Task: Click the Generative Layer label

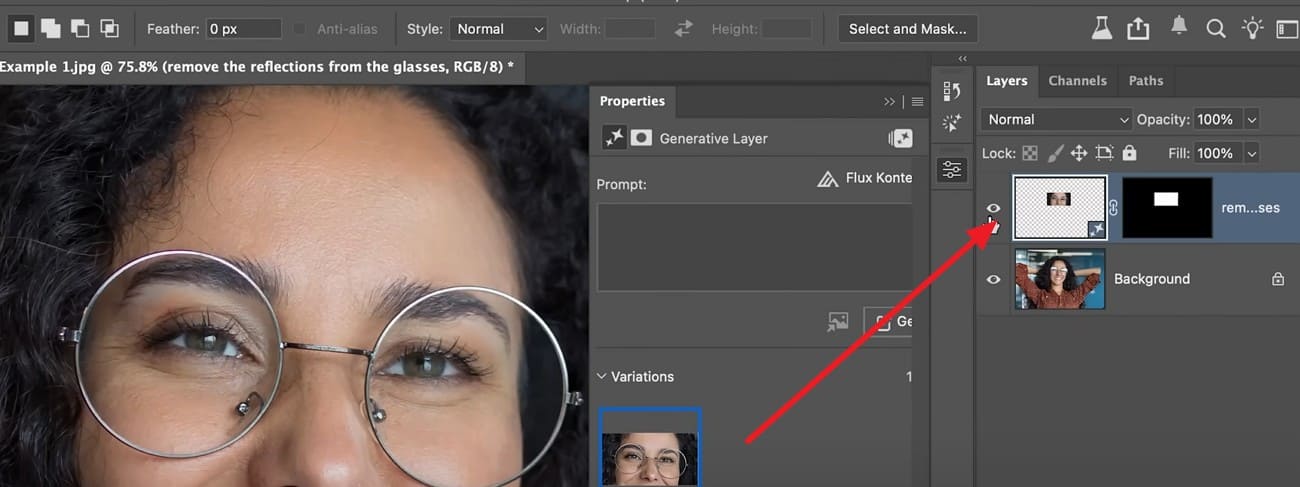Action: (x=714, y=138)
